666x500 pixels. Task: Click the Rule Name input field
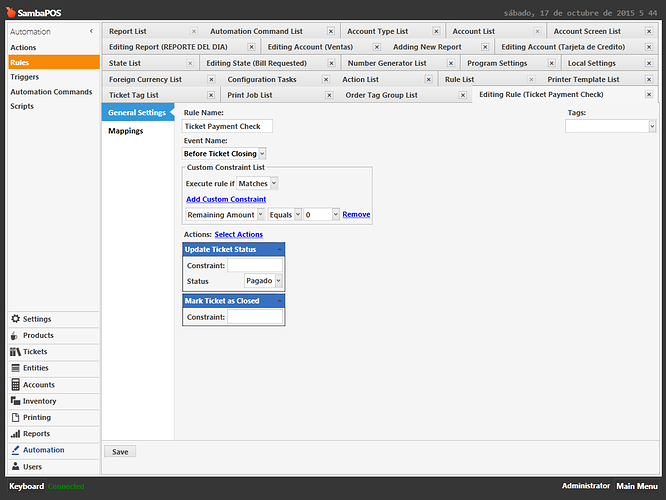click(x=227, y=126)
